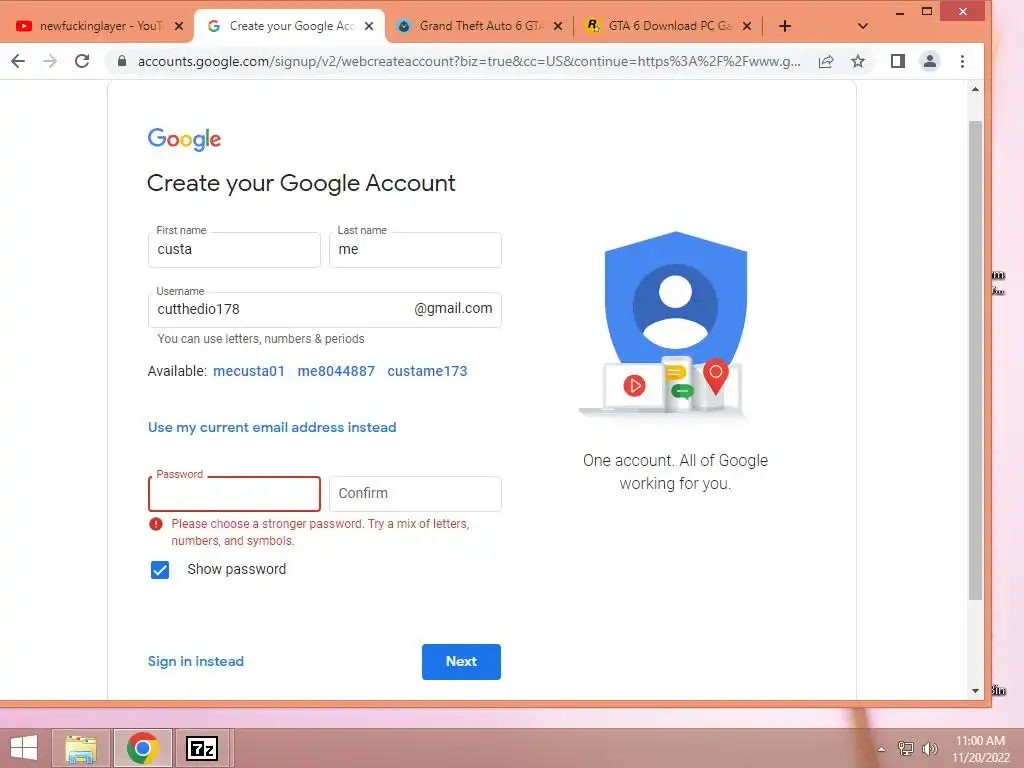
Task: Choose suggested username custame173
Action: [427, 371]
